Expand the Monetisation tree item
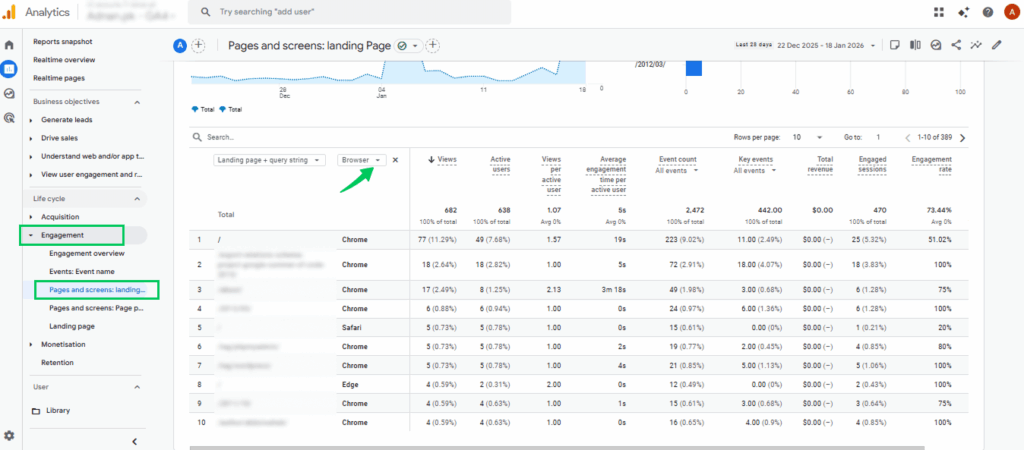 (x=30, y=344)
